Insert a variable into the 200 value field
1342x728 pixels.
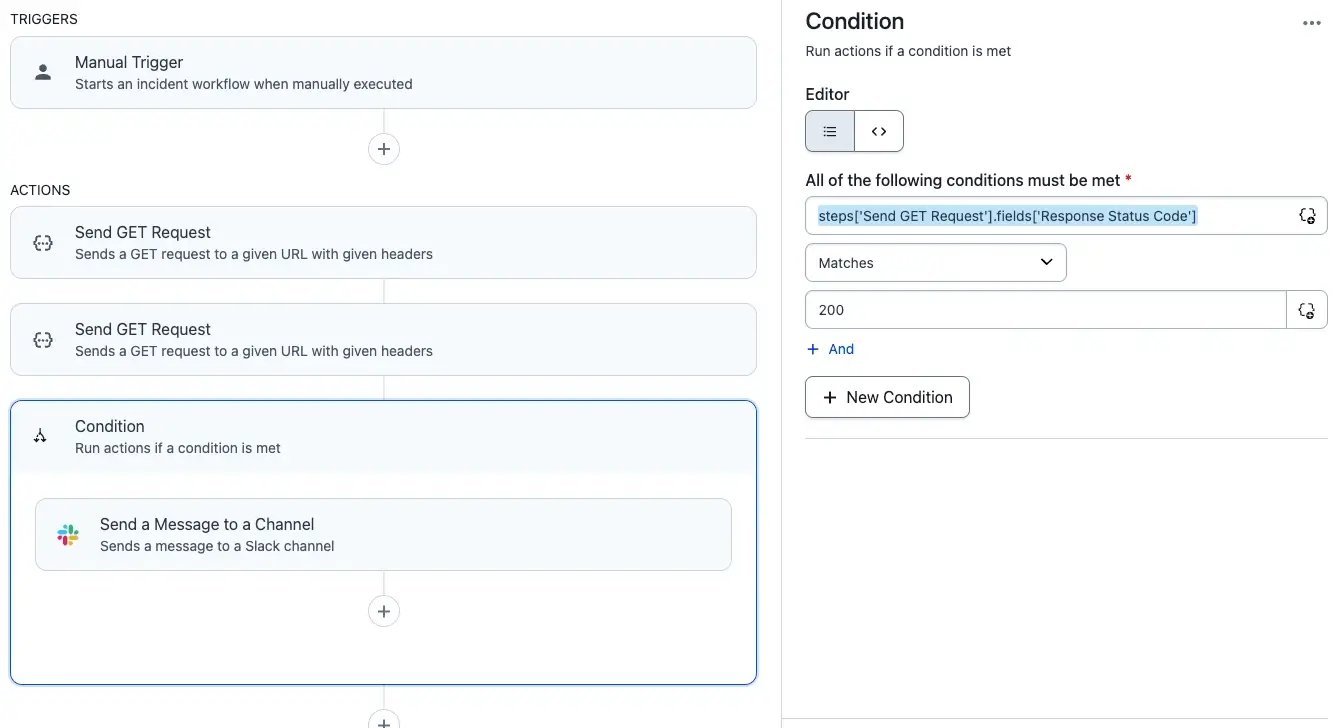coord(1307,310)
